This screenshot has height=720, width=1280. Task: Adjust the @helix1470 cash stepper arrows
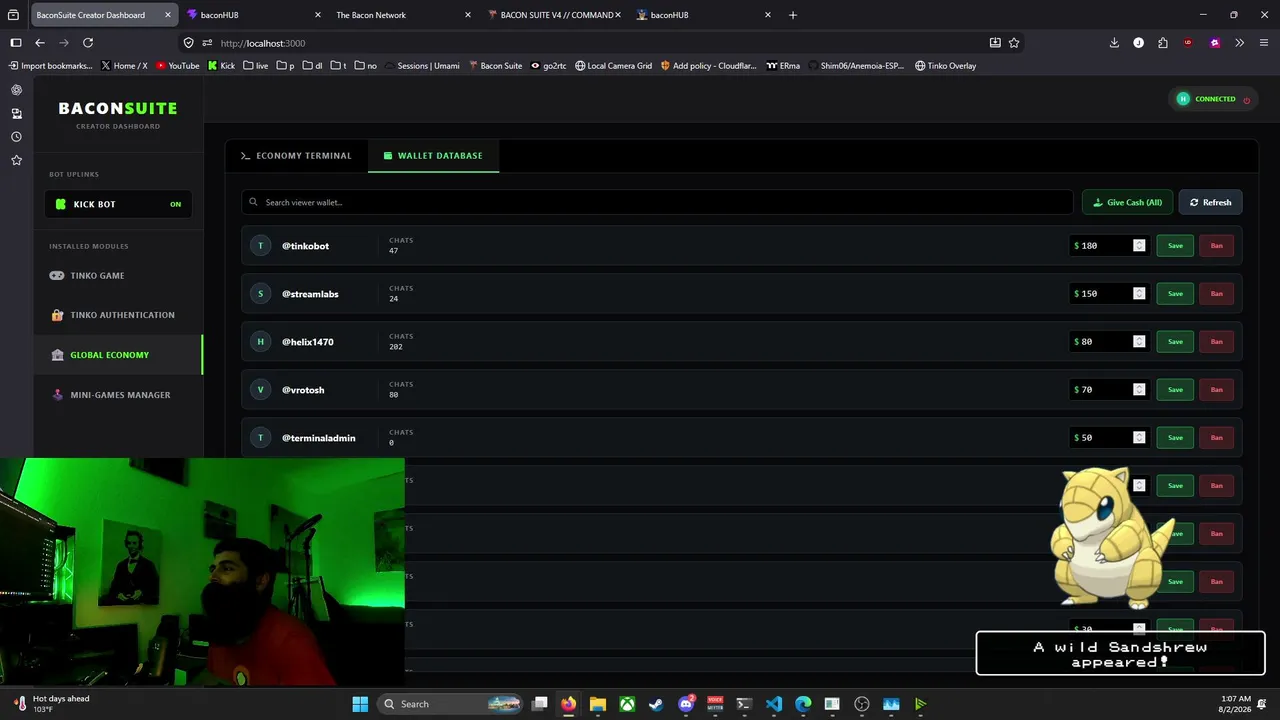pyautogui.click(x=1139, y=342)
